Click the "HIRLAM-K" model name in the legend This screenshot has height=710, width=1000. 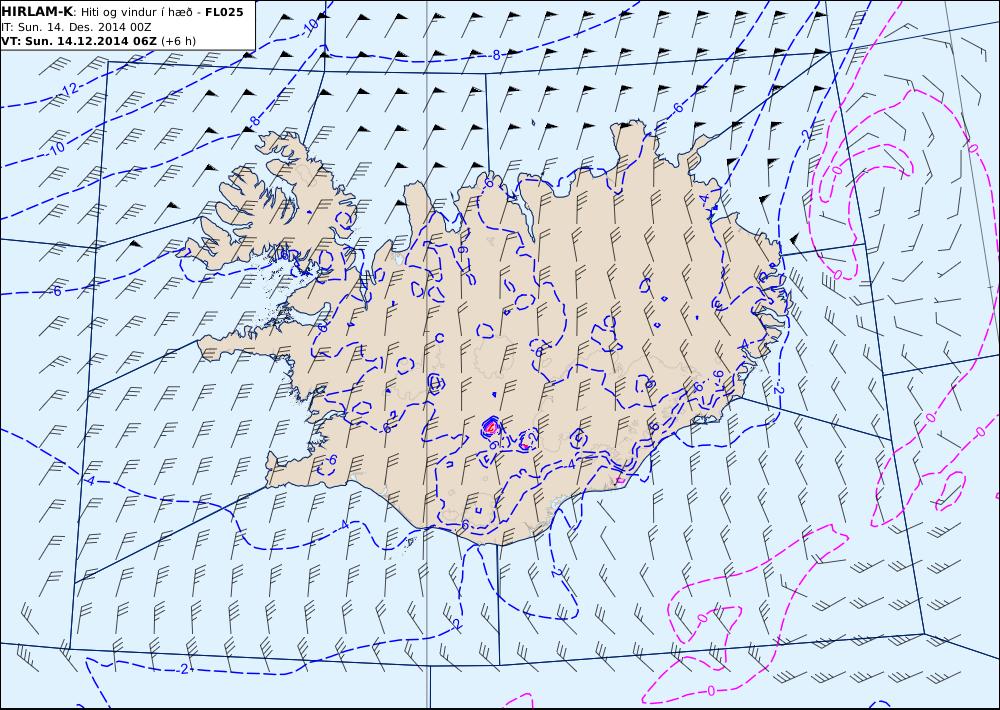37,12
